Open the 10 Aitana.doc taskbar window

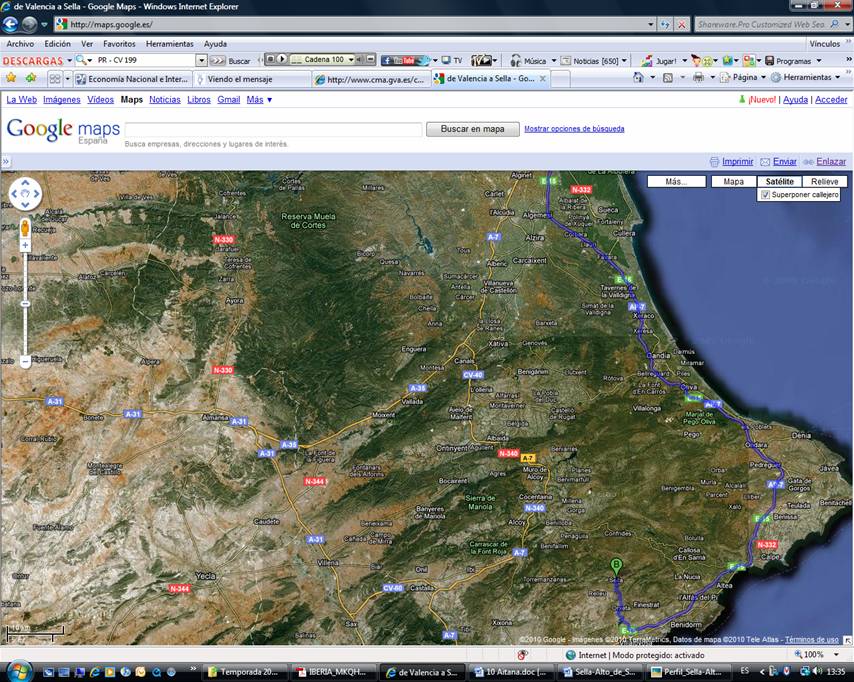click(511, 672)
